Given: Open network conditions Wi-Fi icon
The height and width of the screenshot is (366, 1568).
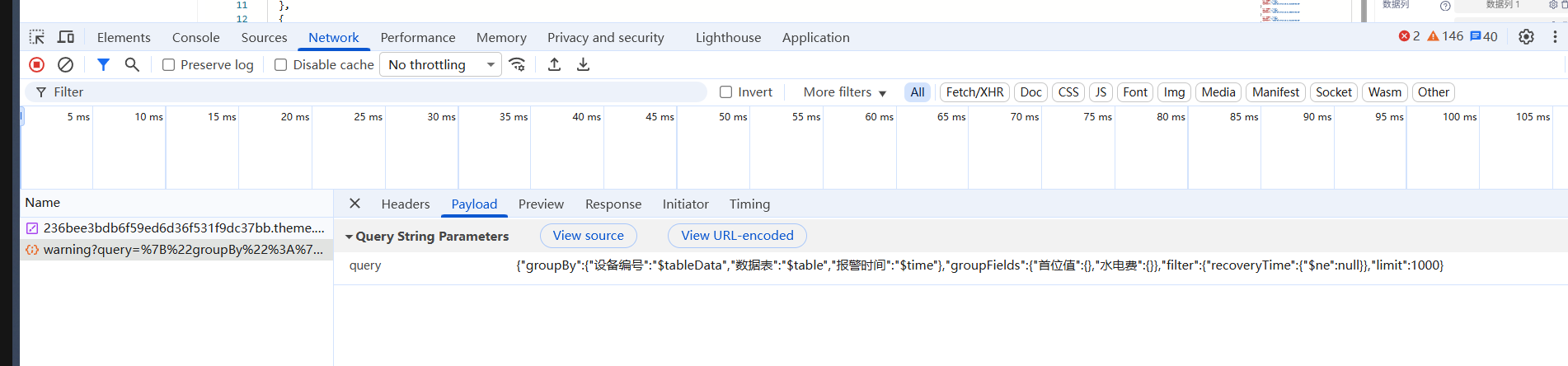Looking at the screenshot, I should pyautogui.click(x=517, y=64).
